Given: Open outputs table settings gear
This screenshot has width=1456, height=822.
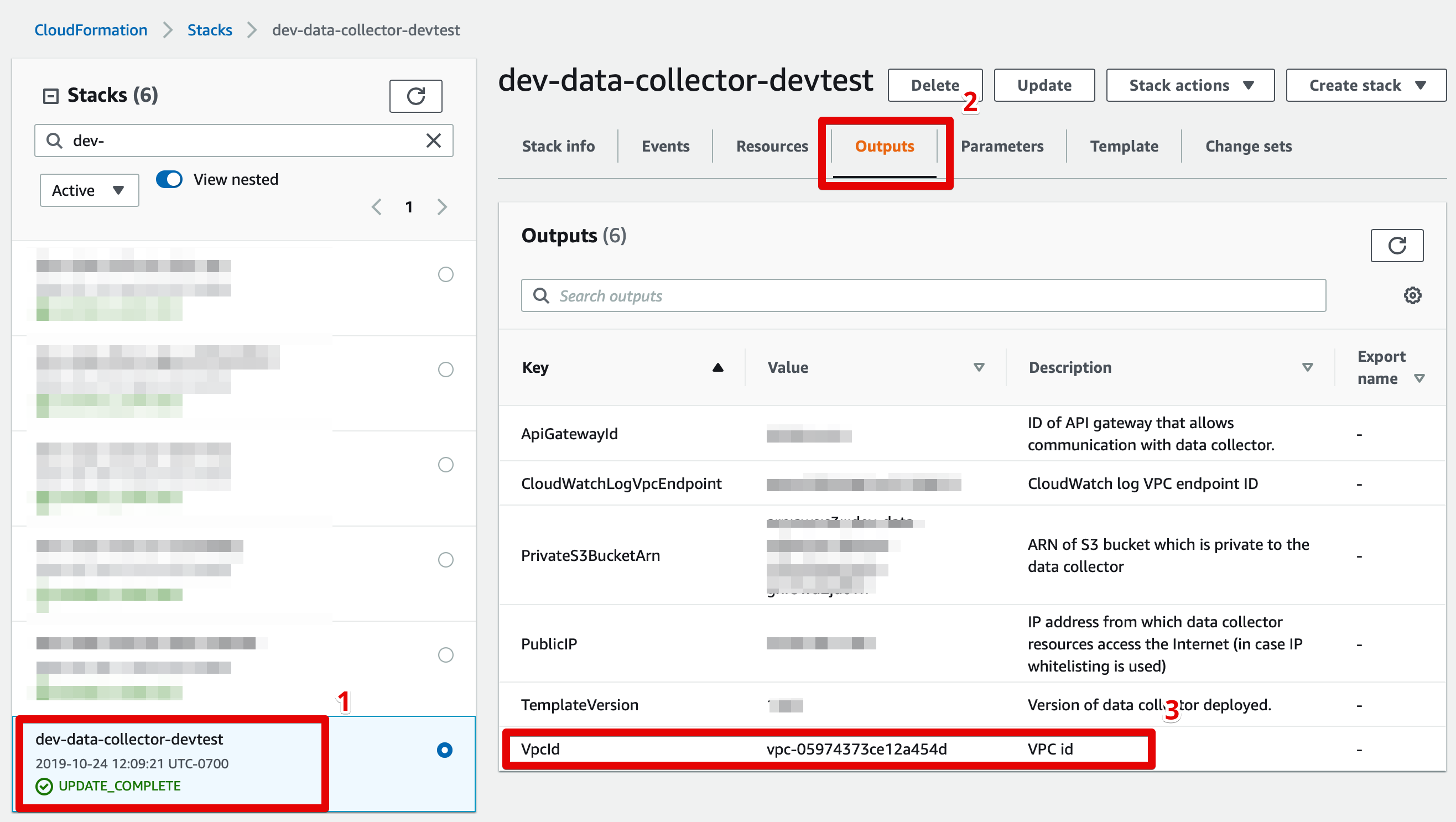Looking at the screenshot, I should point(1412,295).
